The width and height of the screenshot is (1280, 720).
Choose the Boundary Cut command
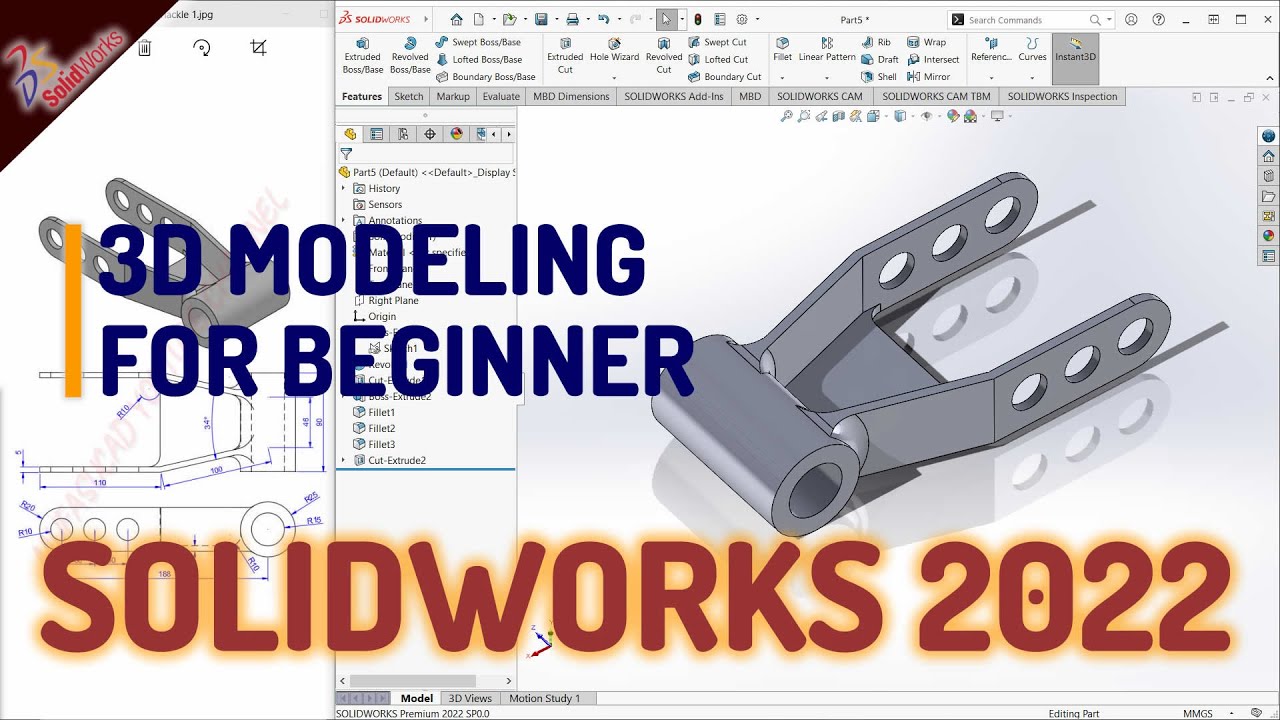[725, 76]
